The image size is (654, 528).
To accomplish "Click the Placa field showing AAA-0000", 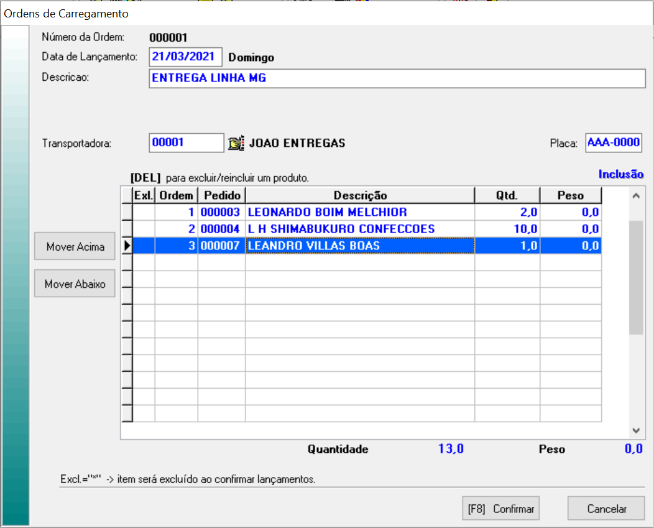I will (612, 143).
